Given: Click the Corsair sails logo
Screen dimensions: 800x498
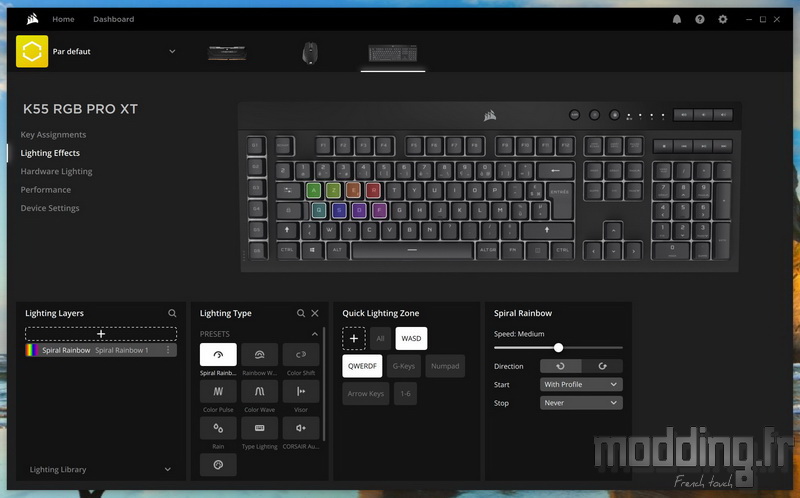Looking at the screenshot, I should [33, 19].
